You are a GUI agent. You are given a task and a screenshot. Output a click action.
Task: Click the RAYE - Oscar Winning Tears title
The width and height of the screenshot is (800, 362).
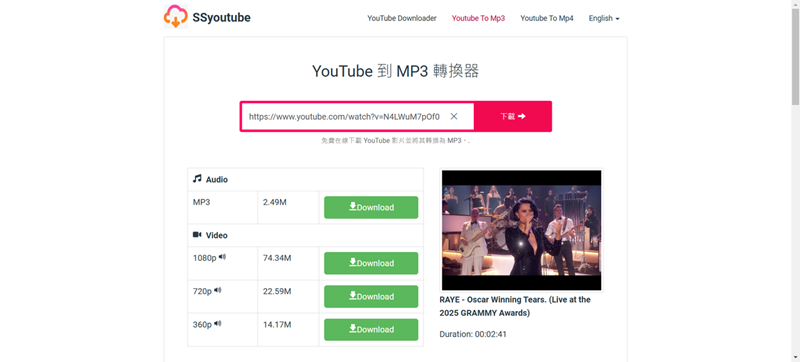pos(515,306)
